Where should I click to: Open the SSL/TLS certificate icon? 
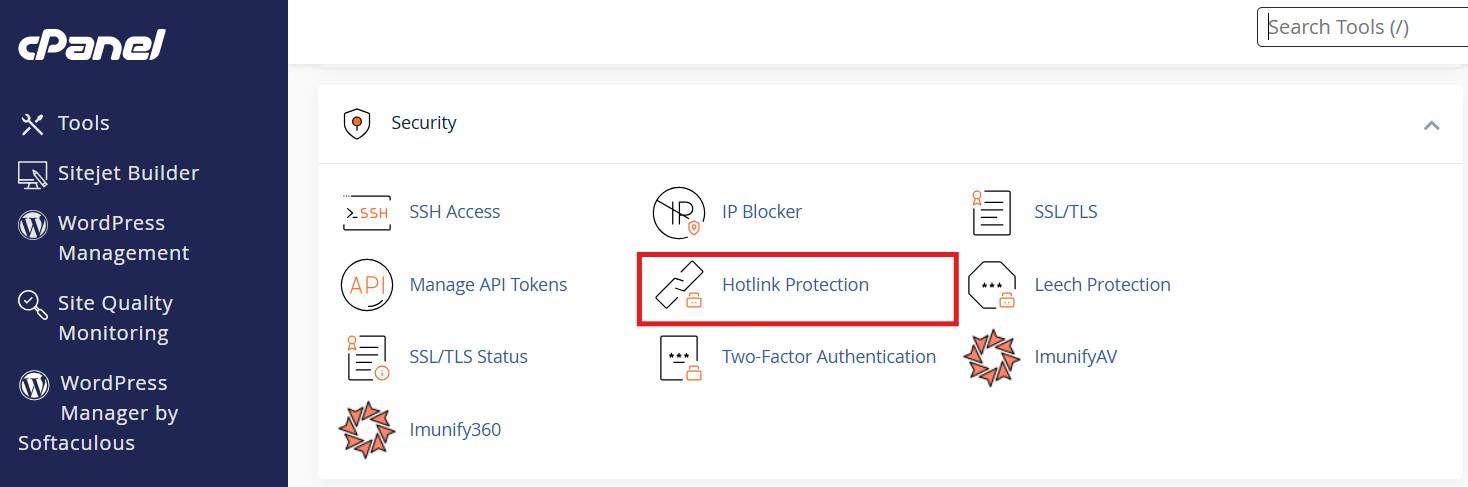[991, 212]
